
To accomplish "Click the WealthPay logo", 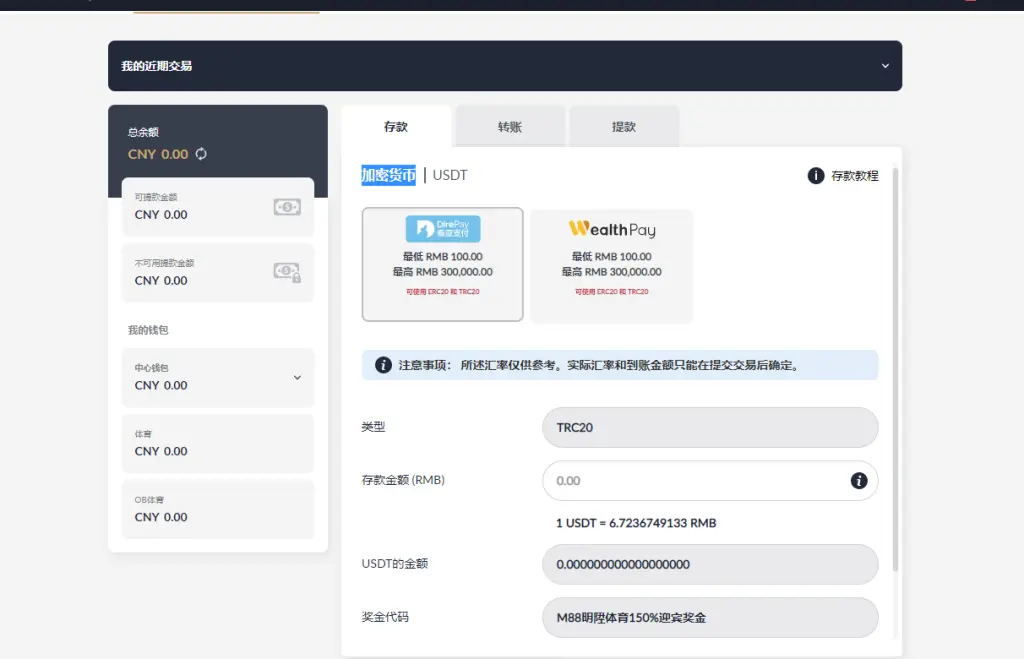I will coord(610,228).
